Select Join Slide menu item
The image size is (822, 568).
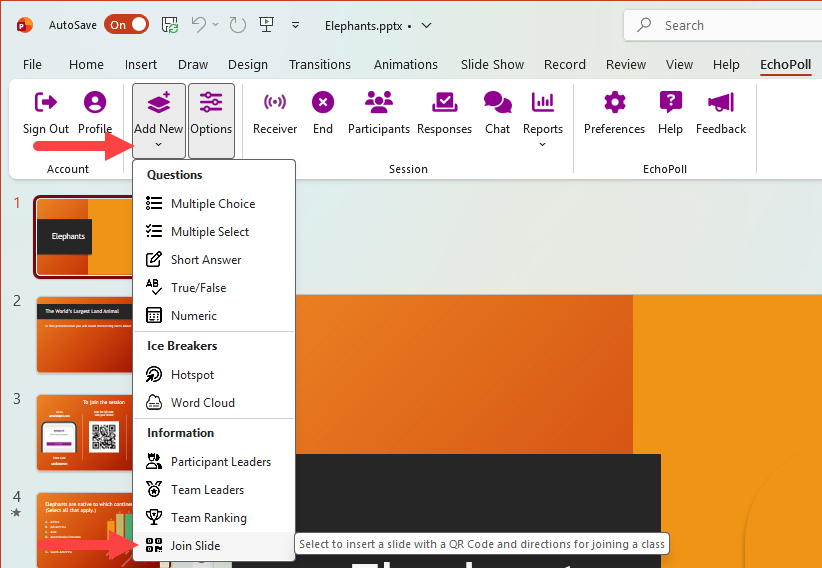coord(214,545)
